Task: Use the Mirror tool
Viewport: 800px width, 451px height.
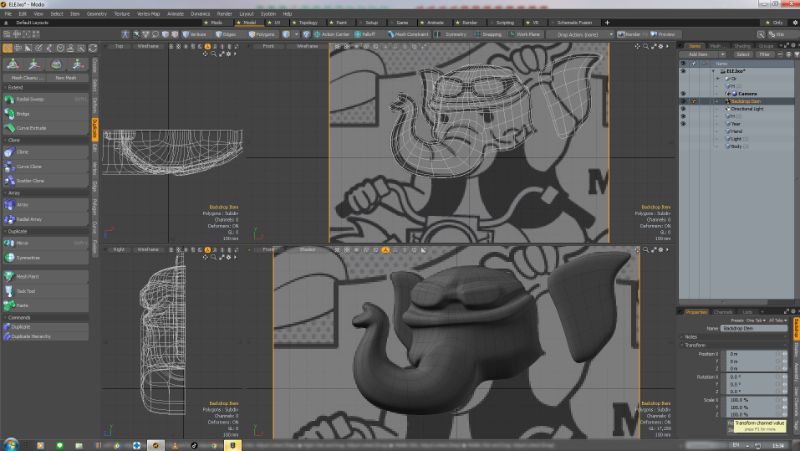Action: coord(45,243)
